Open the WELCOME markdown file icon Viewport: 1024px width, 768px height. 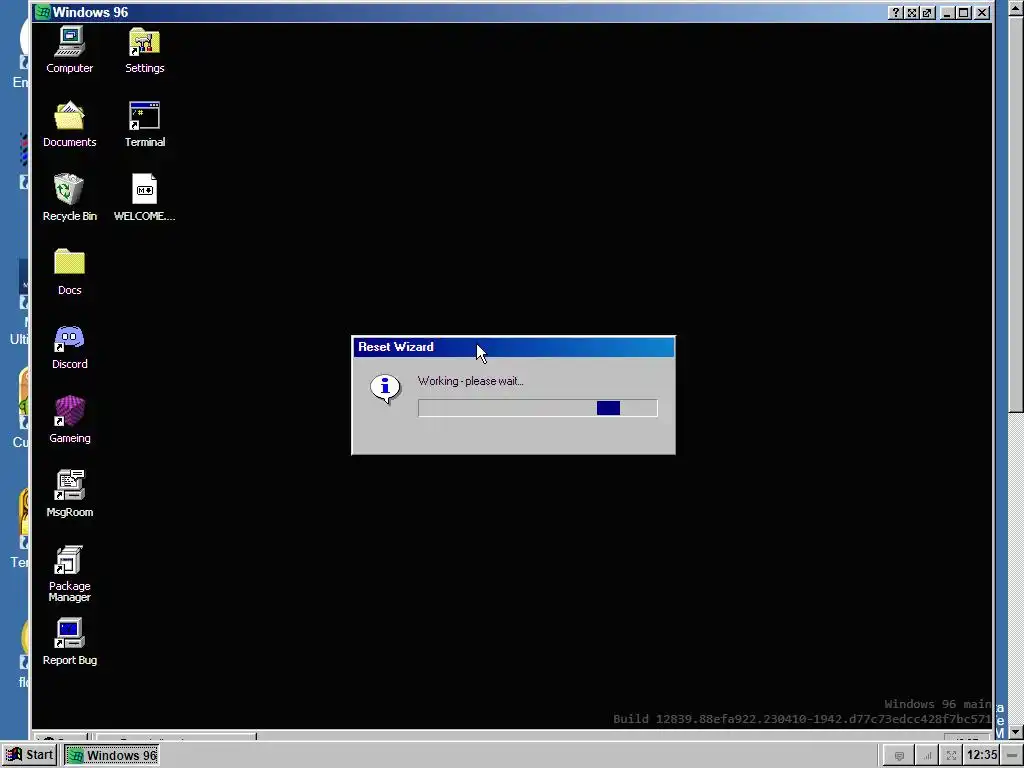tap(144, 198)
